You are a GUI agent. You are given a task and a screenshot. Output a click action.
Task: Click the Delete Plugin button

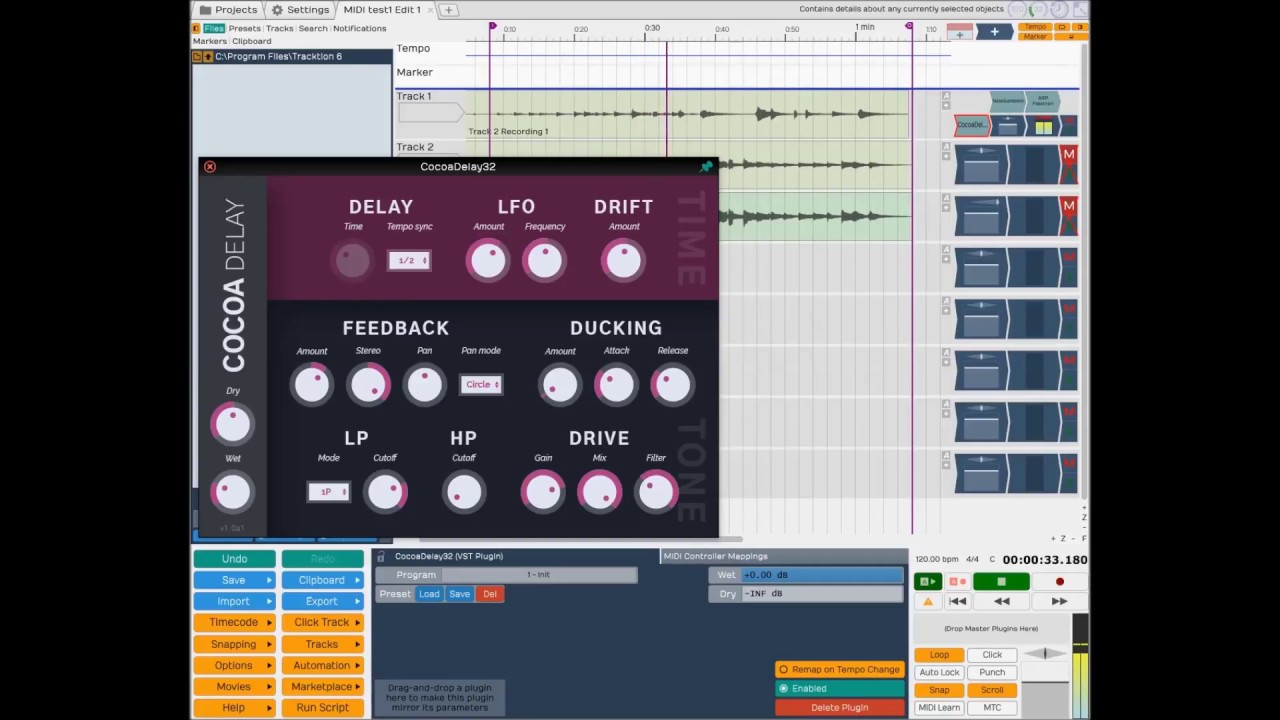(839, 708)
